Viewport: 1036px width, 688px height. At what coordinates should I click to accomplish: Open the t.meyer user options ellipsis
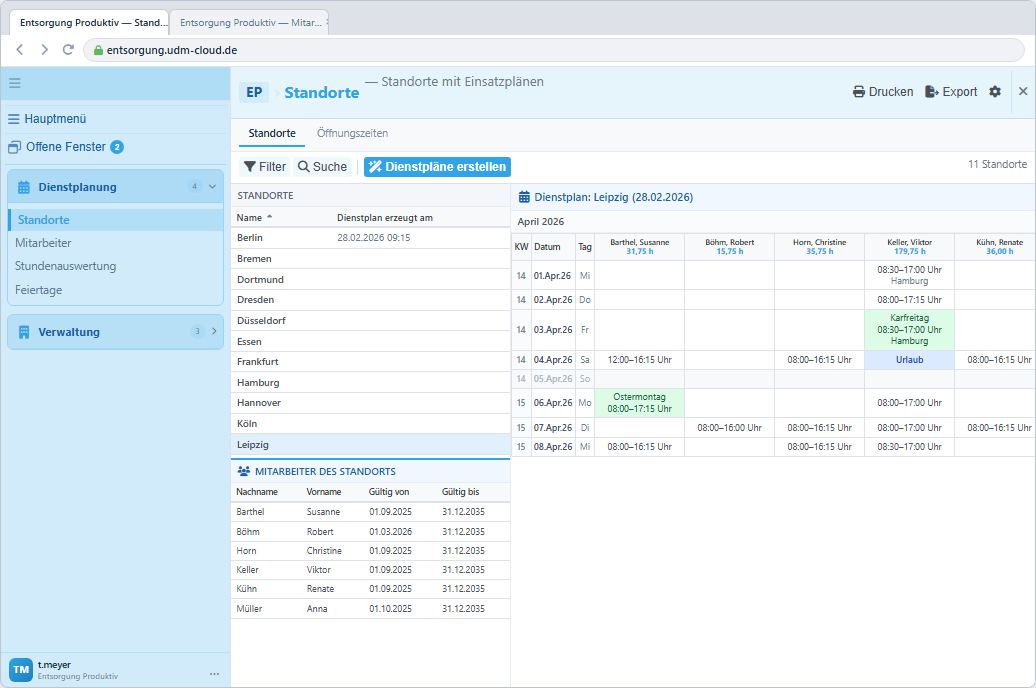pyautogui.click(x=214, y=673)
